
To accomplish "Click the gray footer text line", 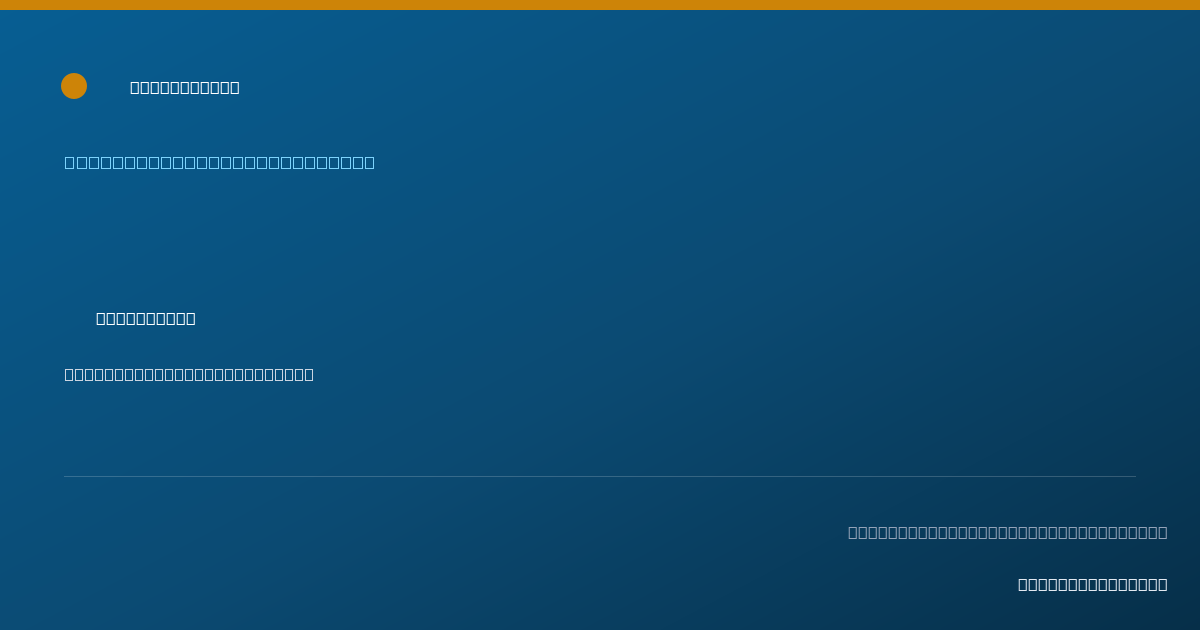I will pyautogui.click(x=1008, y=532).
